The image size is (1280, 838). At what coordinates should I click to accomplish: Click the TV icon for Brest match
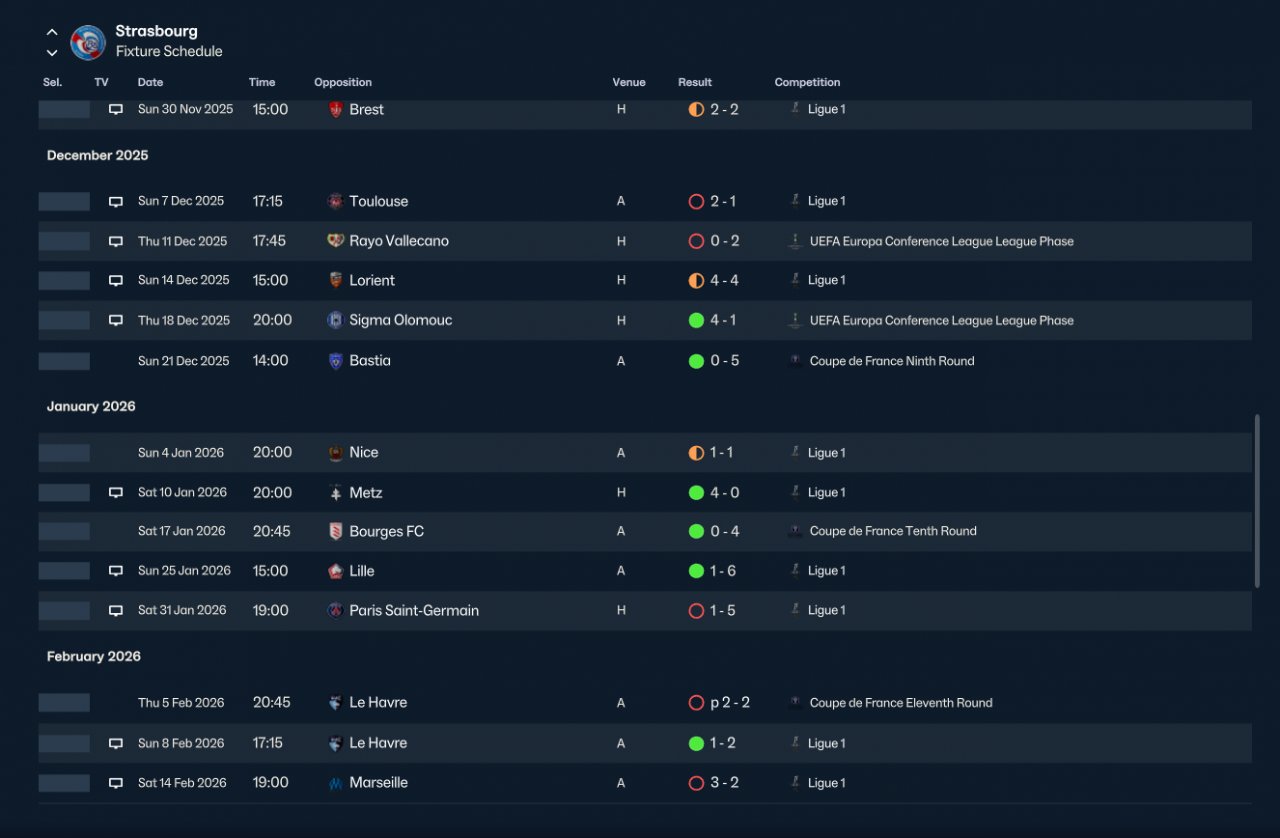click(x=116, y=109)
